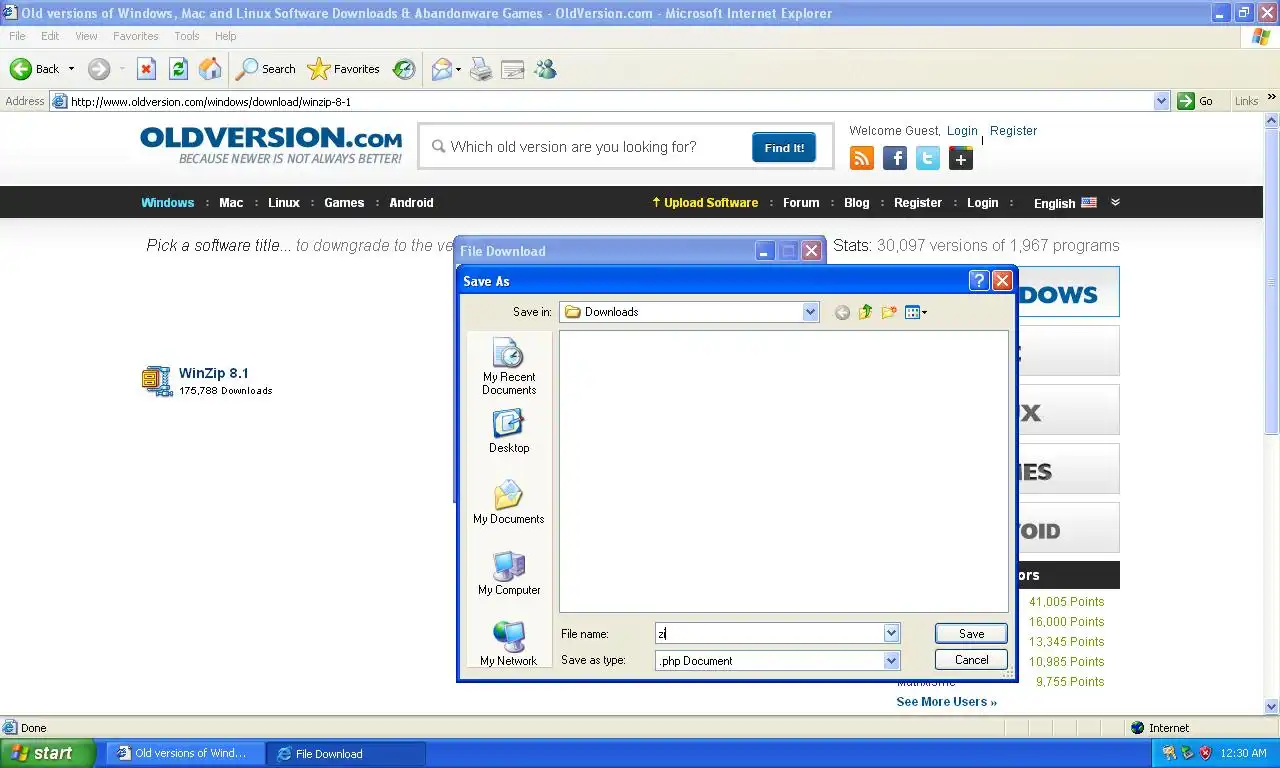1280x768 pixels.
Task: Click the orange RSS feed icon
Action: click(x=862, y=158)
